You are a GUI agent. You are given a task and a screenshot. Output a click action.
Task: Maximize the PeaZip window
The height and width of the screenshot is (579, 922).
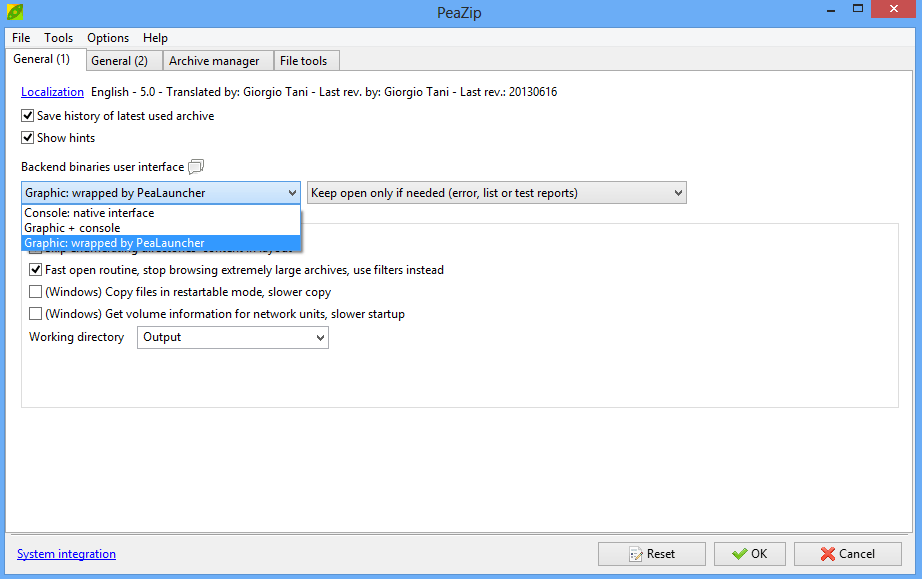tap(858, 9)
